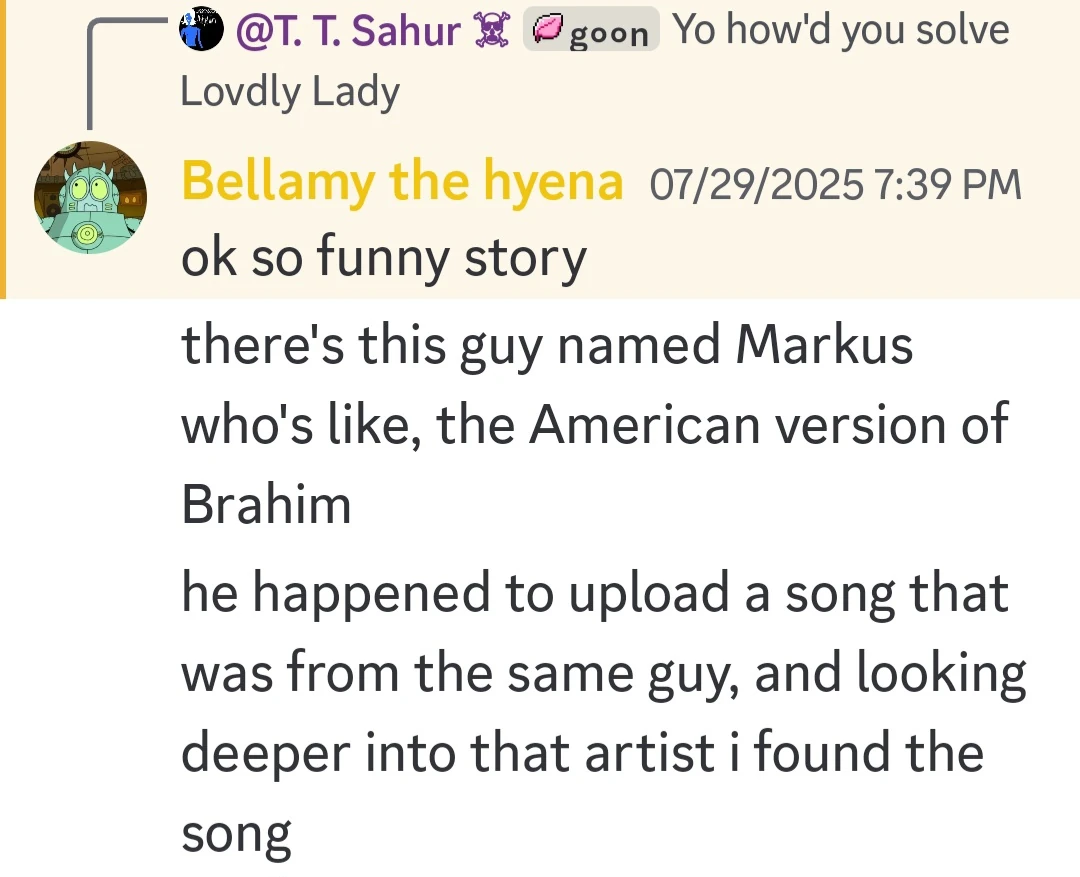Click the "Lovdly Lady" reply preview text

pyautogui.click(x=290, y=93)
